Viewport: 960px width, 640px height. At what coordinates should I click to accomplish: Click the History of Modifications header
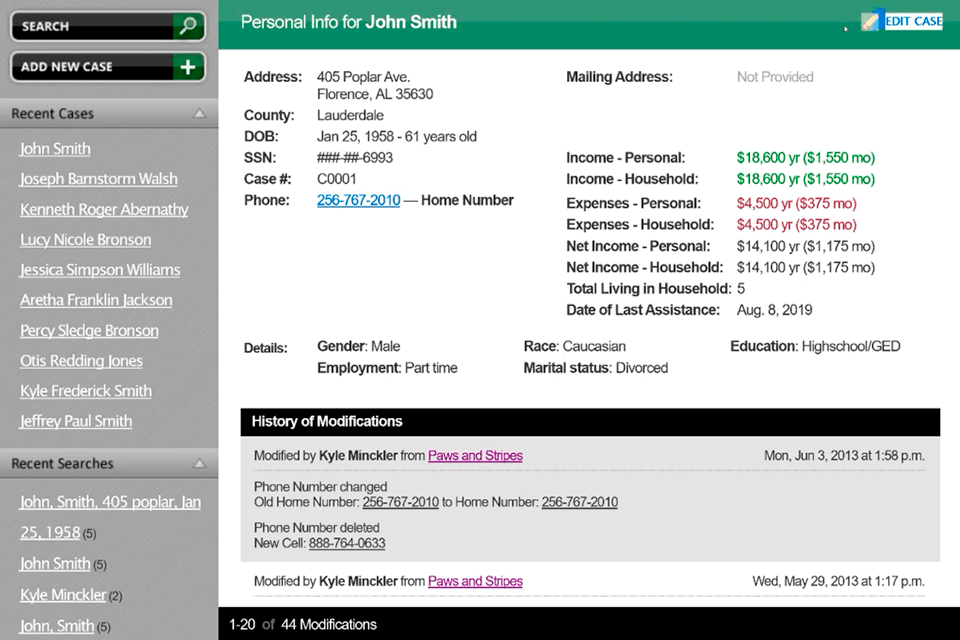point(590,422)
